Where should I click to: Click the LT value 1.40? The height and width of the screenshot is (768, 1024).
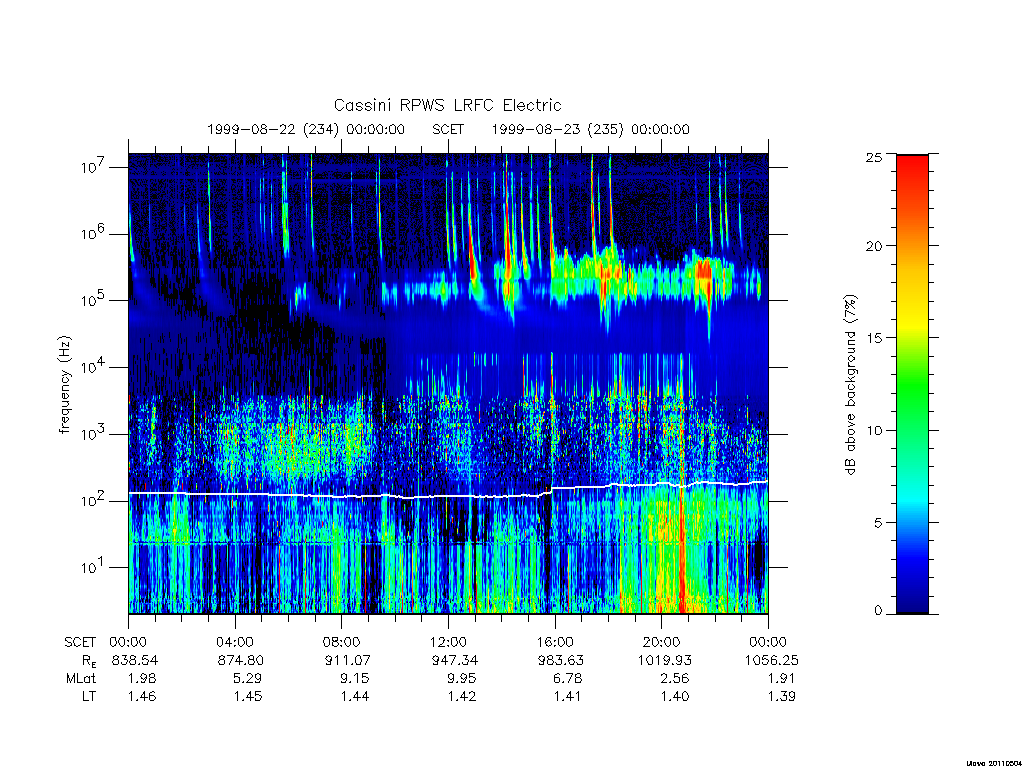click(x=675, y=696)
